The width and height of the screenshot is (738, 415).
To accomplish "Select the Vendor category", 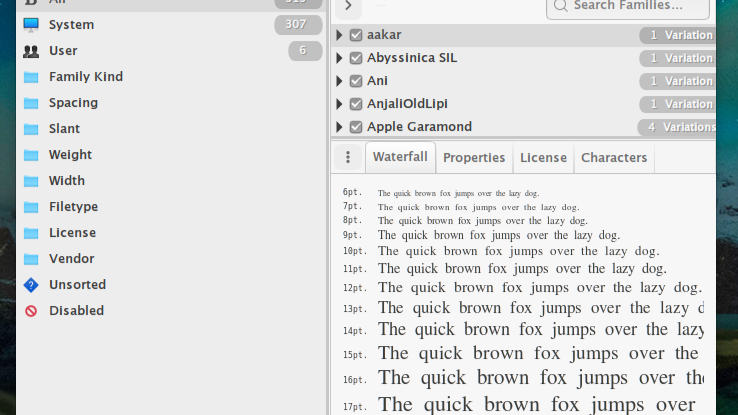I will (72, 259).
